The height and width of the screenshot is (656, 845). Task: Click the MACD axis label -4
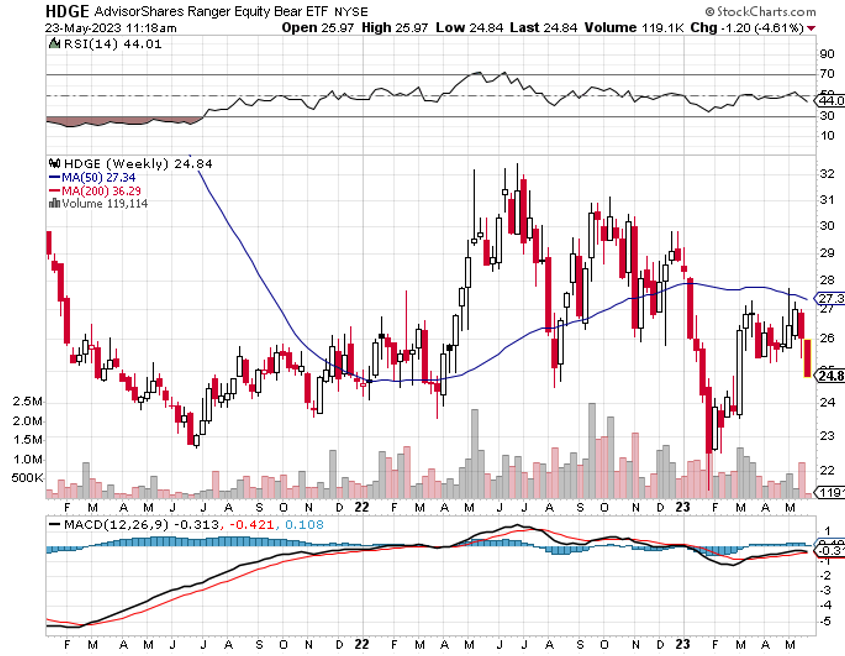[825, 605]
